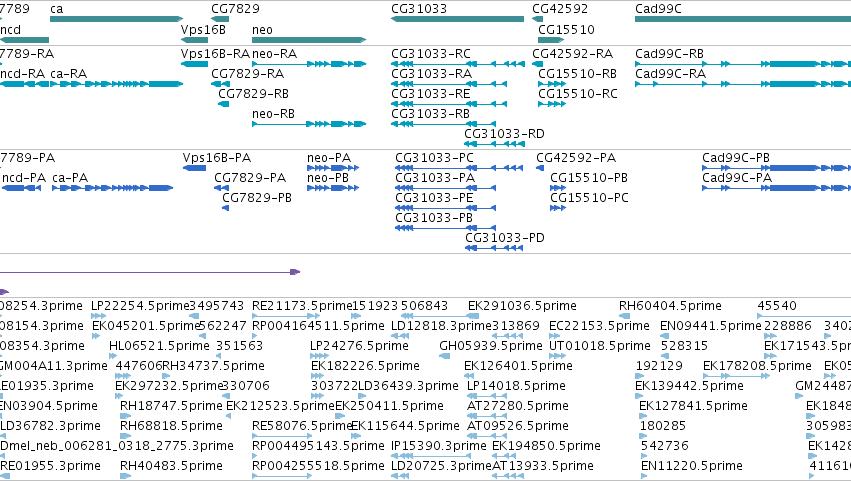Select EST AT27280.5prime

click(487, 416)
